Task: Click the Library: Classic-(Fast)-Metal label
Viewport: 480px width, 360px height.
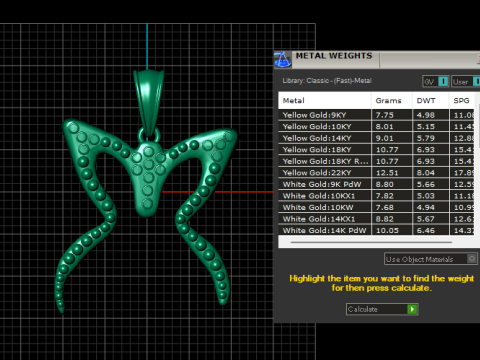Action: (x=327, y=81)
